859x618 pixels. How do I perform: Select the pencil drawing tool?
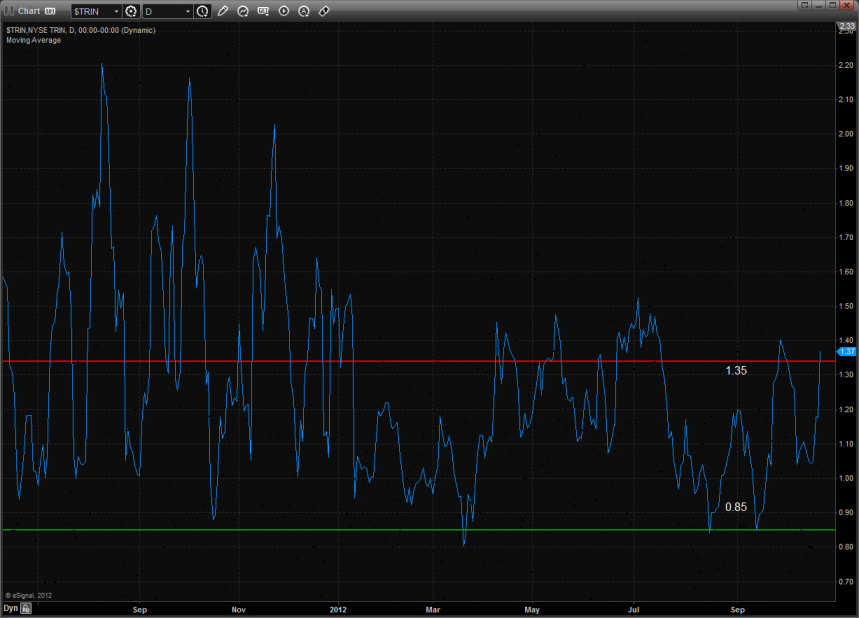tap(222, 11)
